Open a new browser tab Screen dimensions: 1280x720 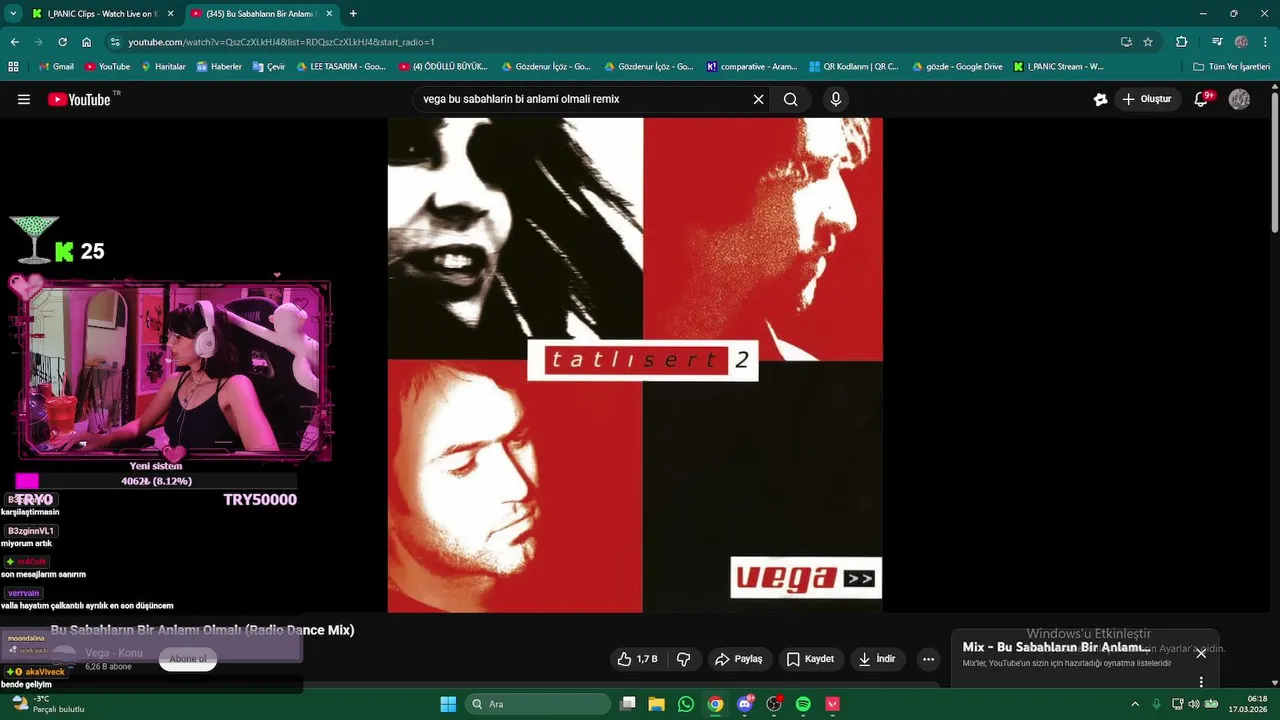pyautogui.click(x=353, y=14)
